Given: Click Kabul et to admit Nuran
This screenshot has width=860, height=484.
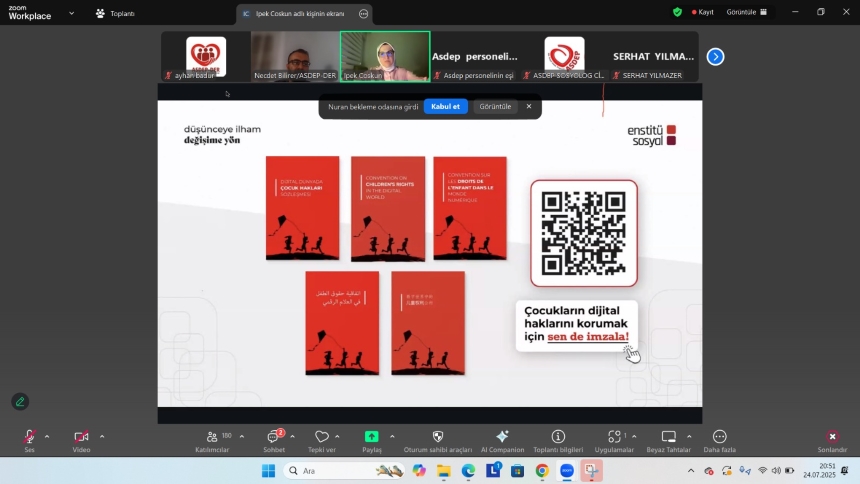Looking at the screenshot, I should [x=445, y=106].
